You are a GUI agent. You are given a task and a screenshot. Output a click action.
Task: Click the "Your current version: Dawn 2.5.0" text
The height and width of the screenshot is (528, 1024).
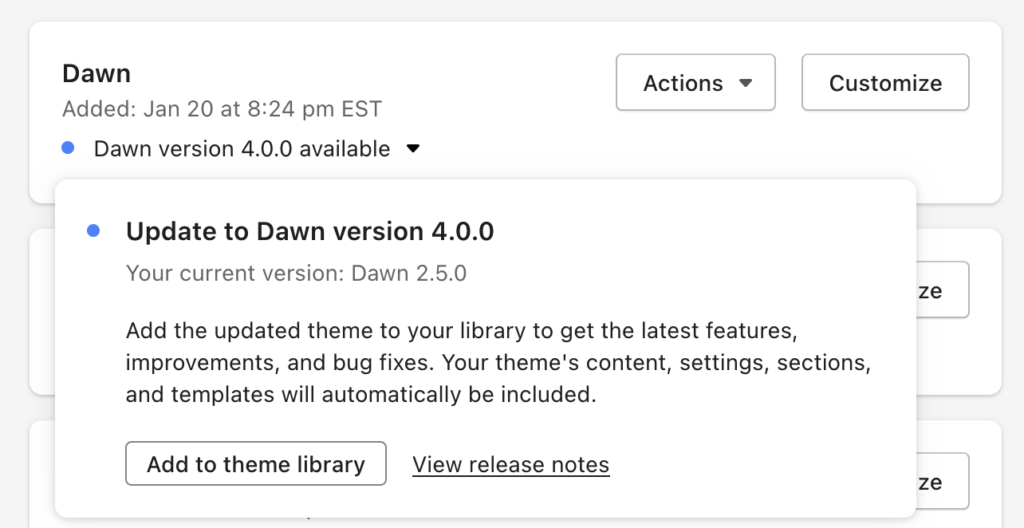coord(296,273)
